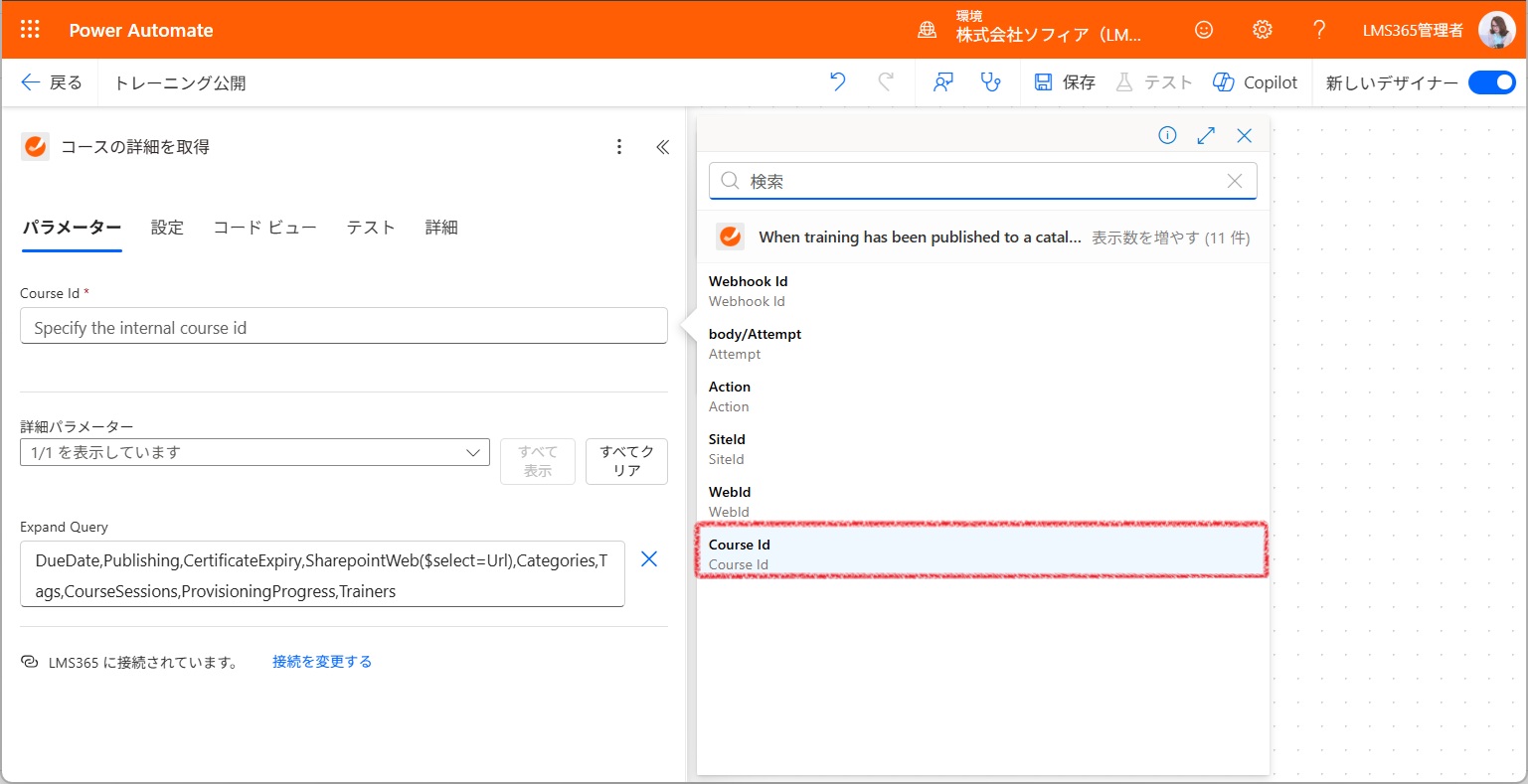Select the Course Id dynamic content item

click(x=982, y=552)
